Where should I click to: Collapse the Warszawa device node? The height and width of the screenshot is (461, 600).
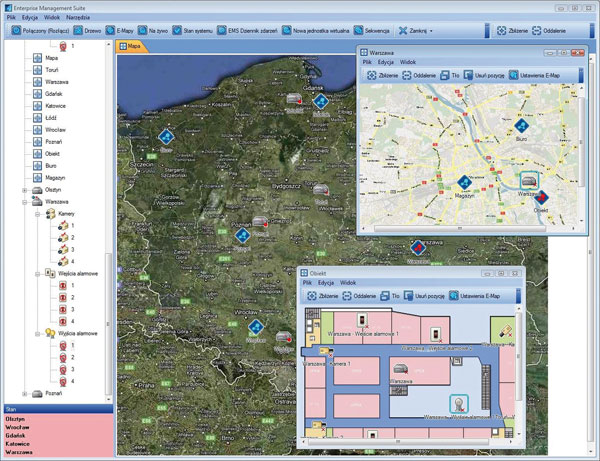(25, 202)
